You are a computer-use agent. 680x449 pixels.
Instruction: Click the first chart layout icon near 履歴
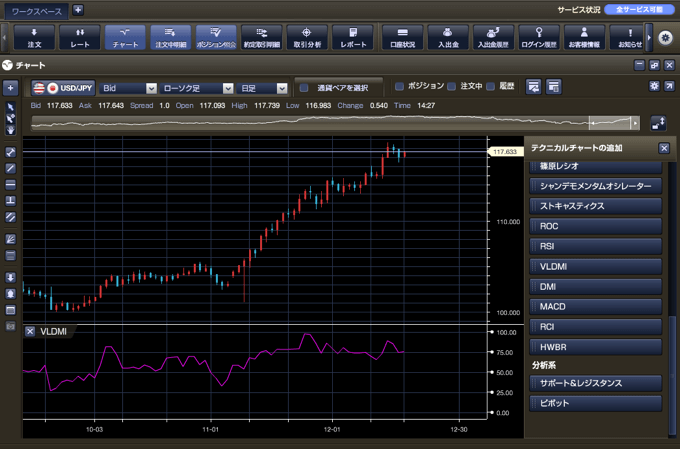[533, 87]
